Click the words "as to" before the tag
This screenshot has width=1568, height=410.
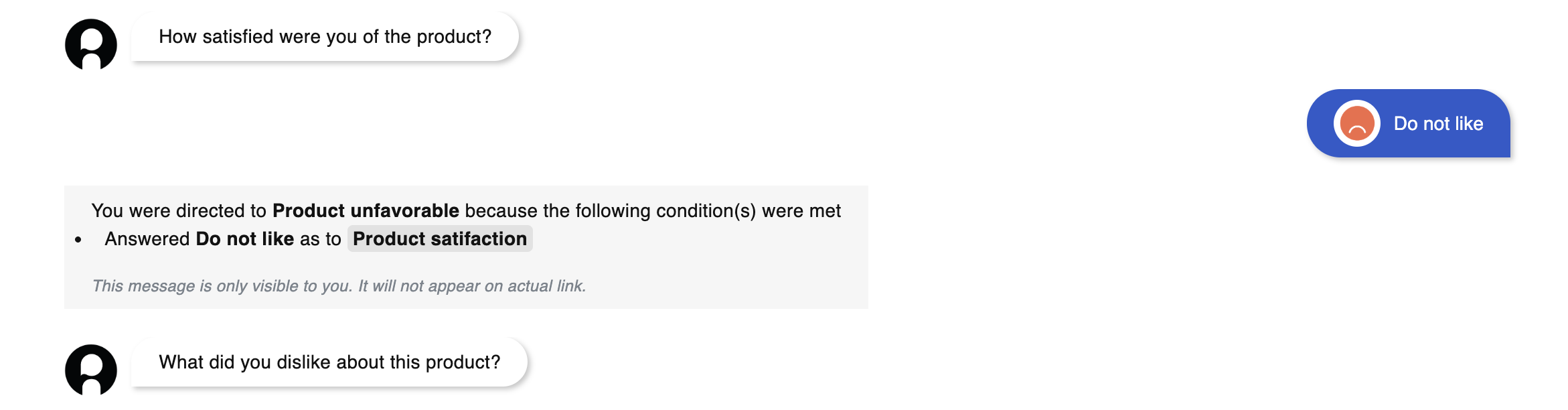tap(321, 239)
